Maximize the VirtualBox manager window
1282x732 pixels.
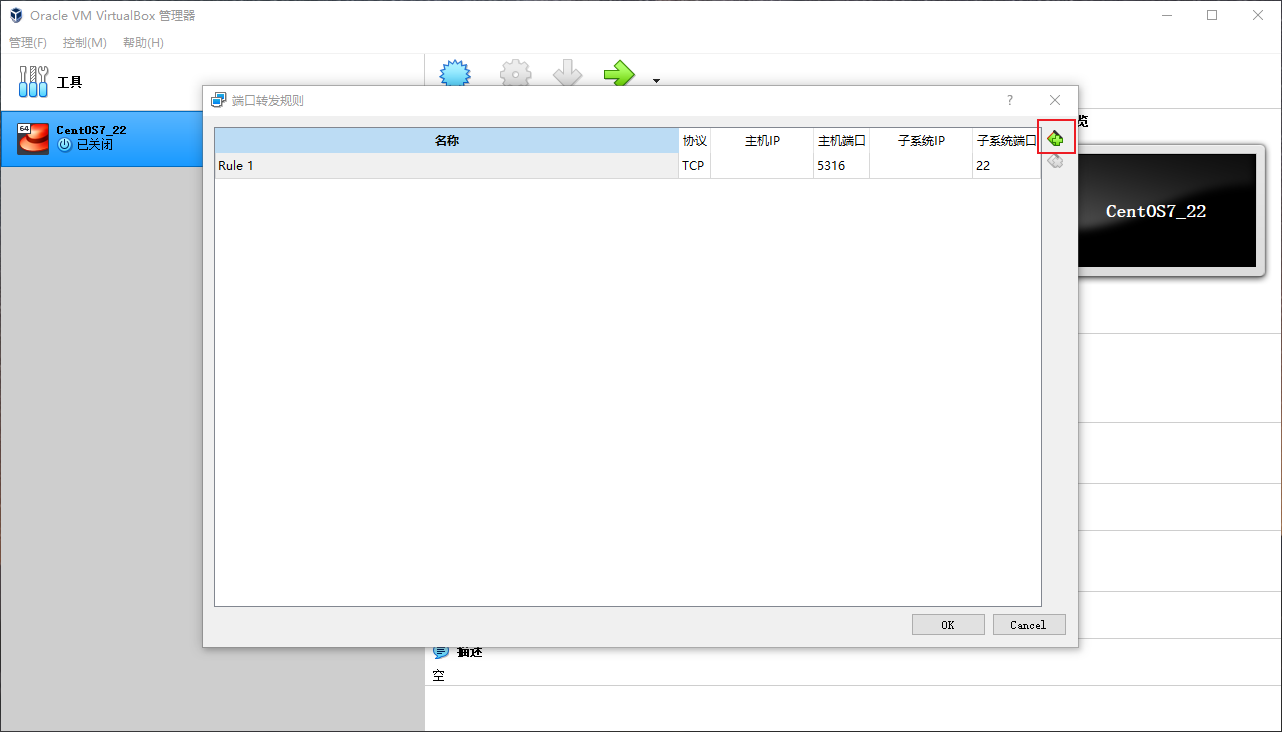pyautogui.click(x=1212, y=15)
